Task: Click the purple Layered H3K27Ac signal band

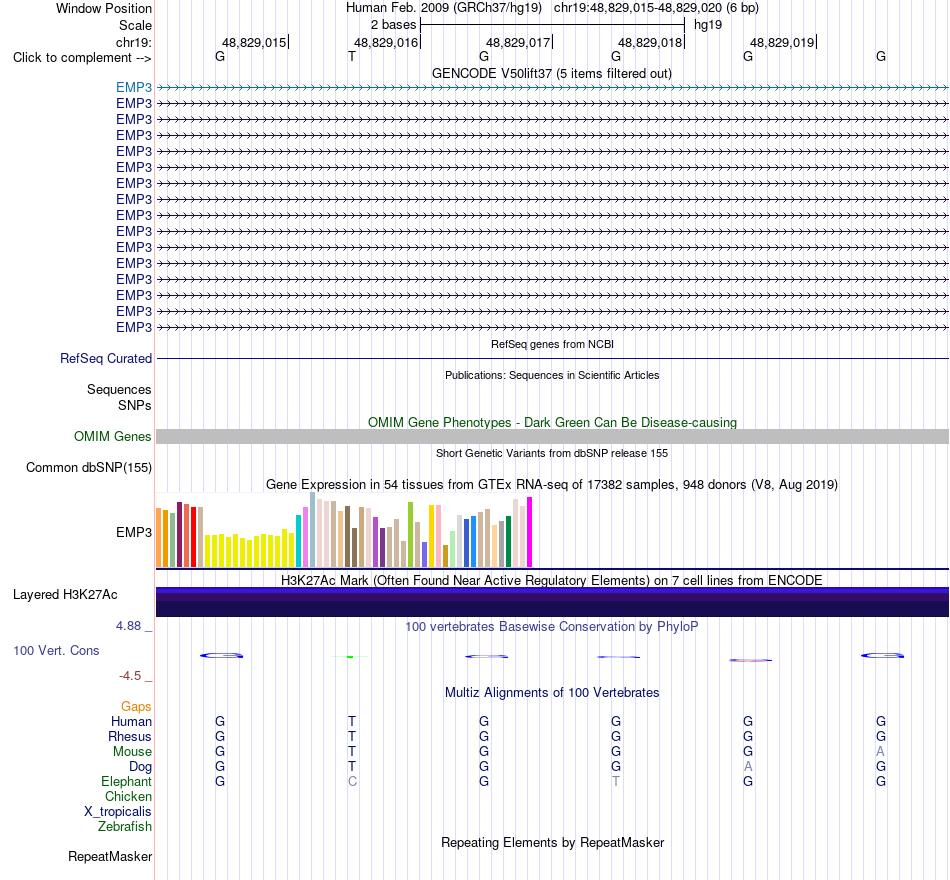Action: pyautogui.click(x=552, y=602)
